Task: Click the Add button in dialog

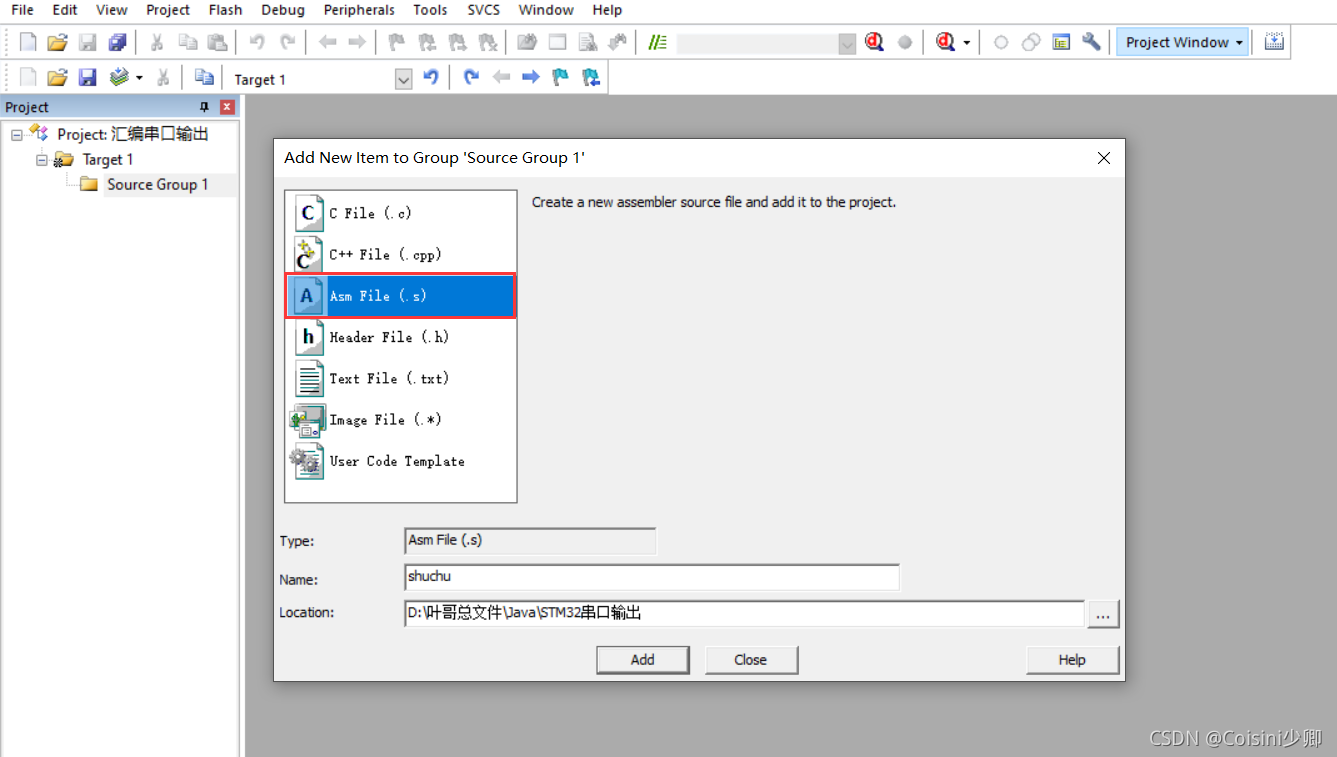Action: click(x=643, y=660)
